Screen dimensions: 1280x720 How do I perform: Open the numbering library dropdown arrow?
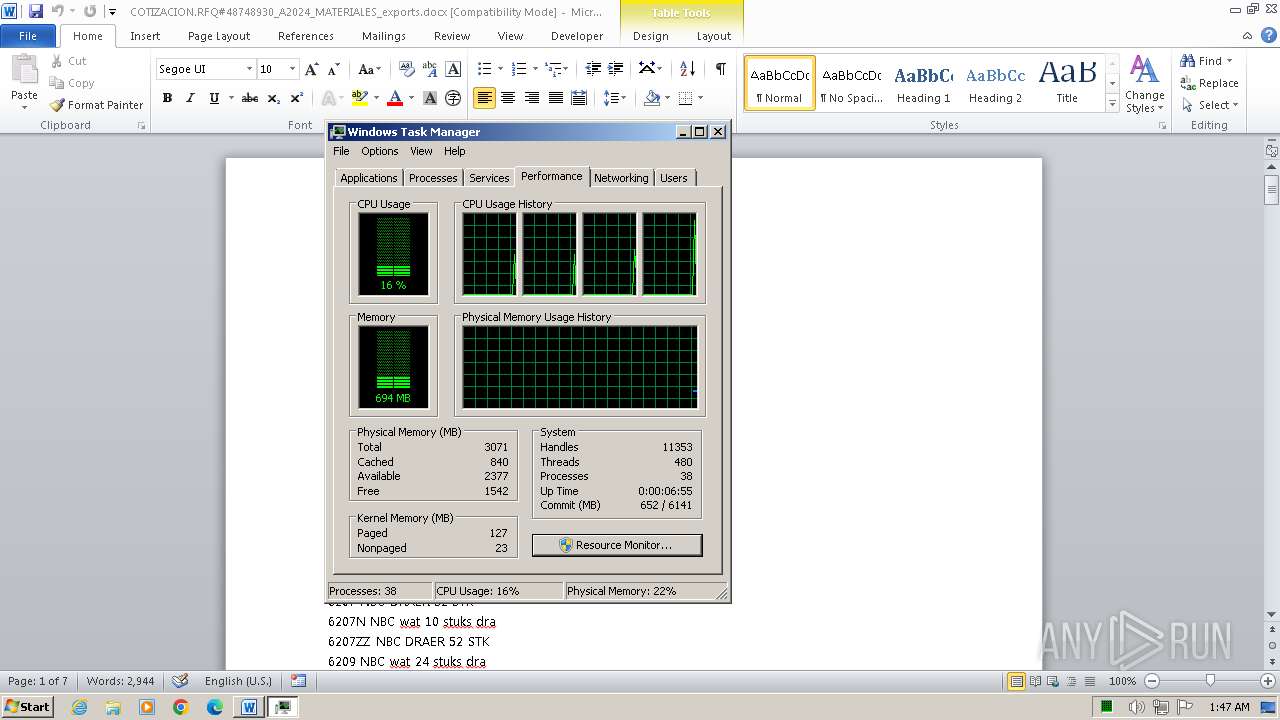coord(535,69)
